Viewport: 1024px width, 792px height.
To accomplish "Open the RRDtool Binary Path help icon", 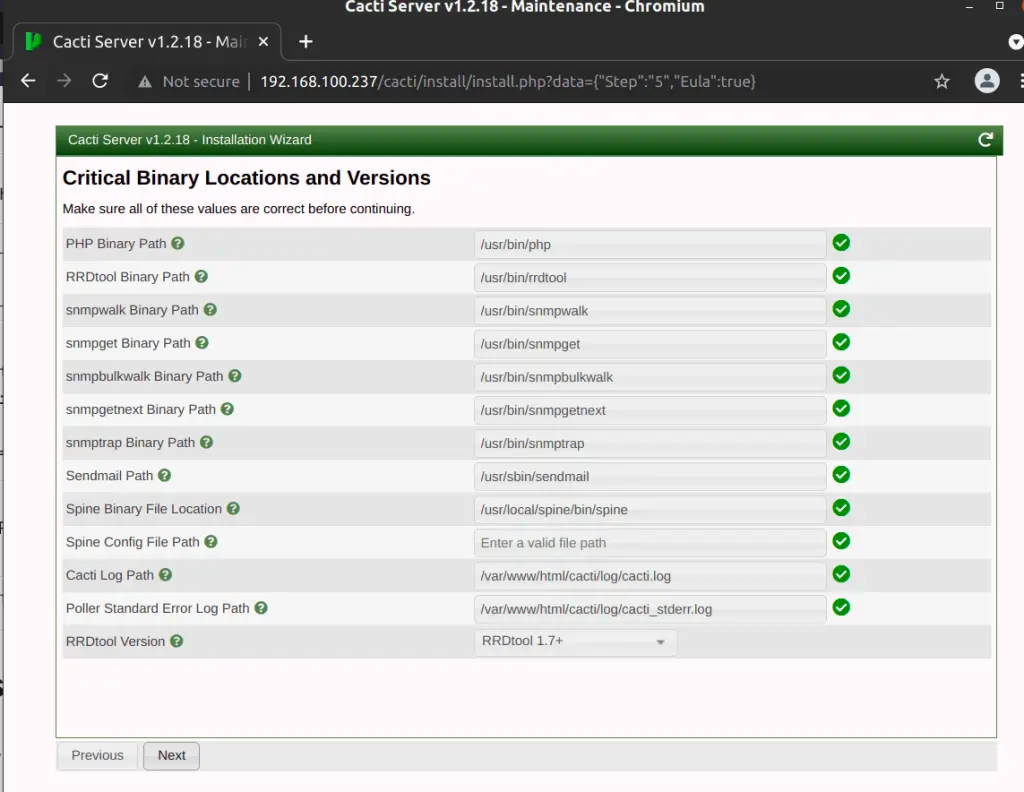I will click(202, 276).
